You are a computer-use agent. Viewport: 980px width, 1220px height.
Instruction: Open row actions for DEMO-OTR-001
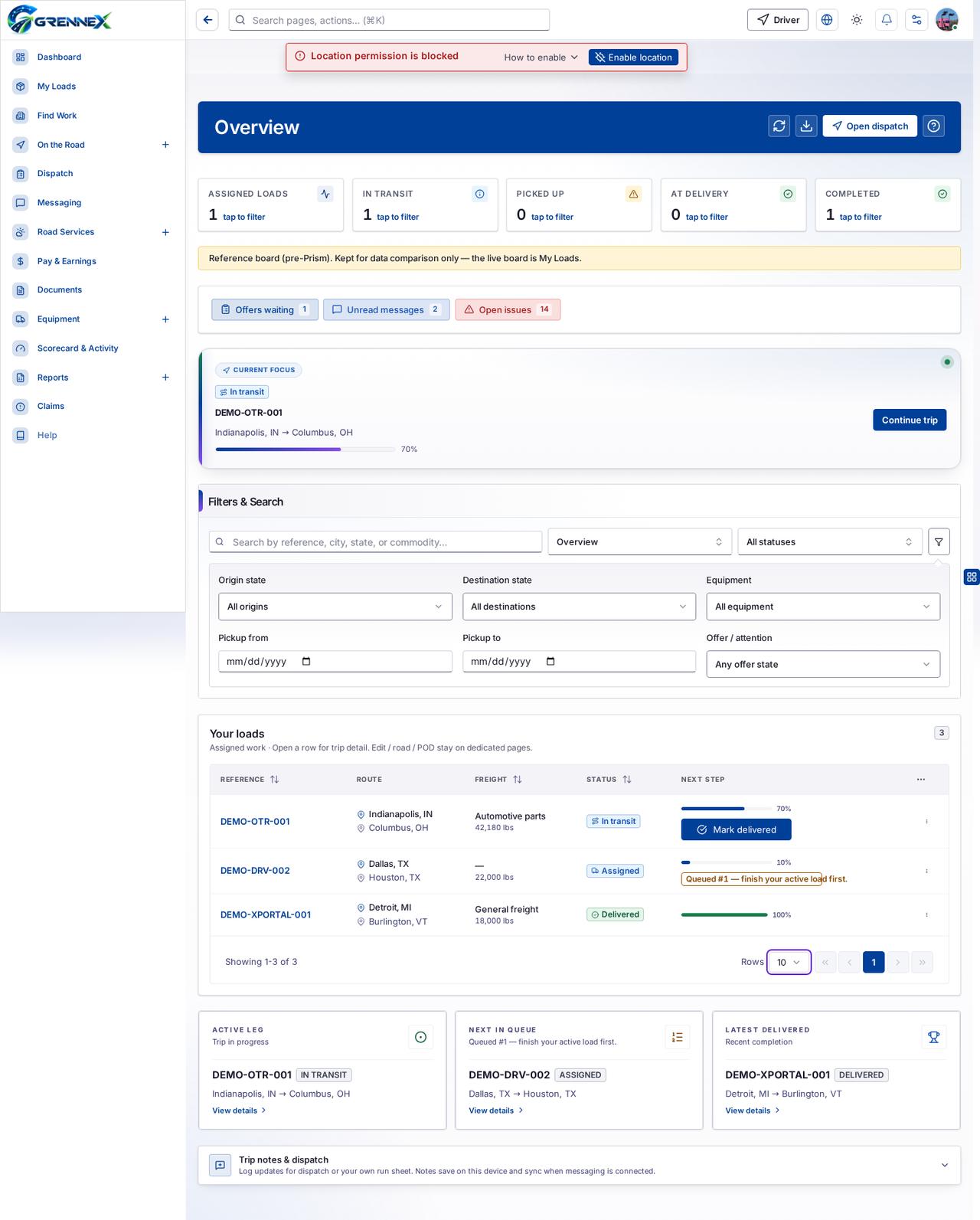tap(926, 821)
